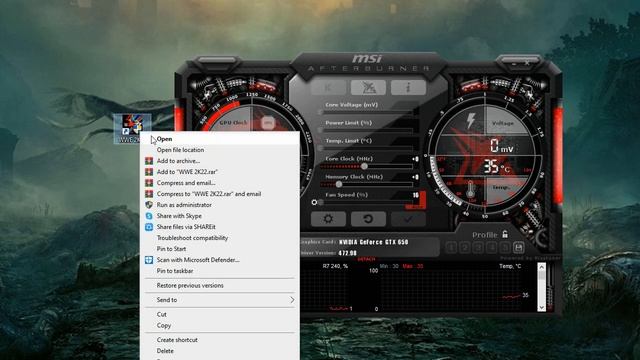This screenshot has height=360, width=640.
Task: Click the Temp. label in right gauge
Action: pyautogui.click(x=501, y=187)
